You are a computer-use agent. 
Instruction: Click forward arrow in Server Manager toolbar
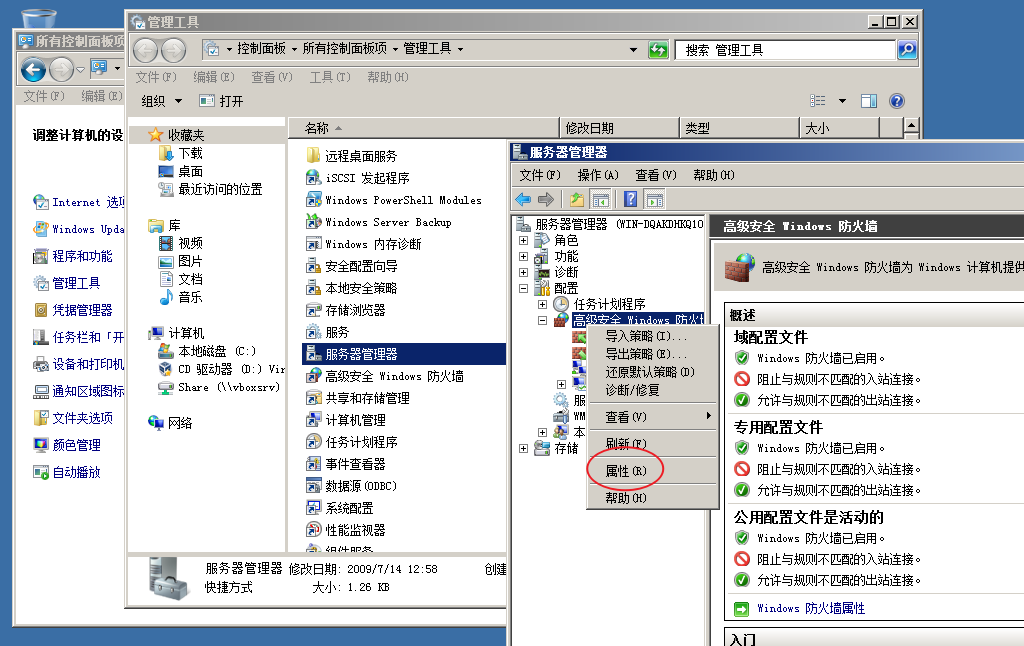coord(546,199)
